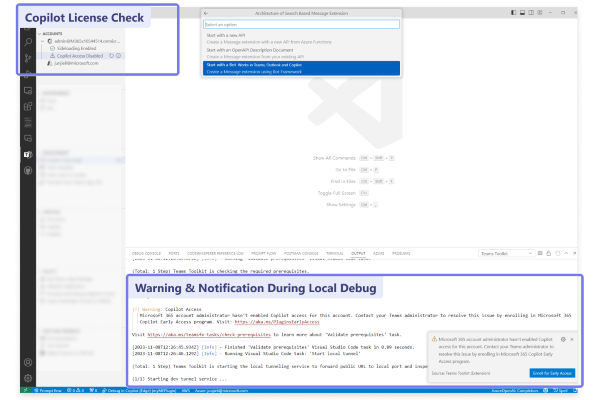The width and height of the screenshot is (600, 400).
Task: Open the Manage gear icon
Action: click(x=28, y=378)
